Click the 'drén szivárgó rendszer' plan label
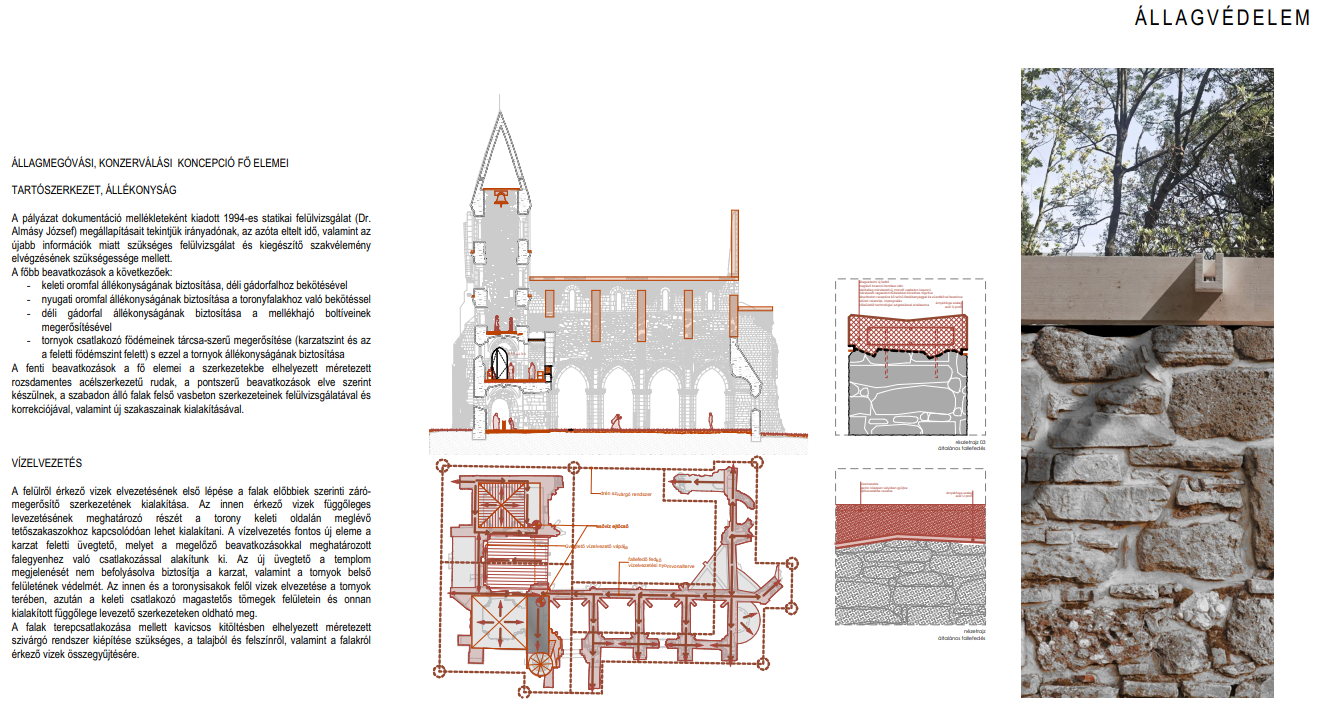 tap(627, 494)
